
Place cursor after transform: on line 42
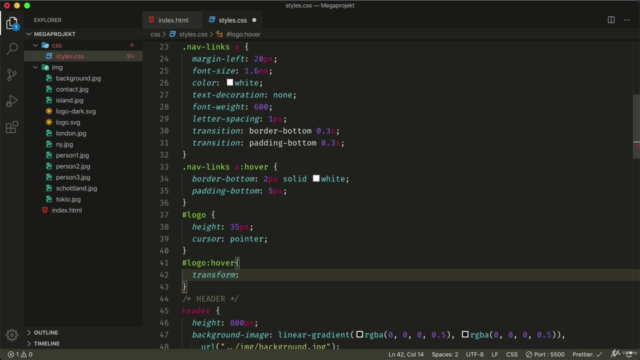coord(240,275)
